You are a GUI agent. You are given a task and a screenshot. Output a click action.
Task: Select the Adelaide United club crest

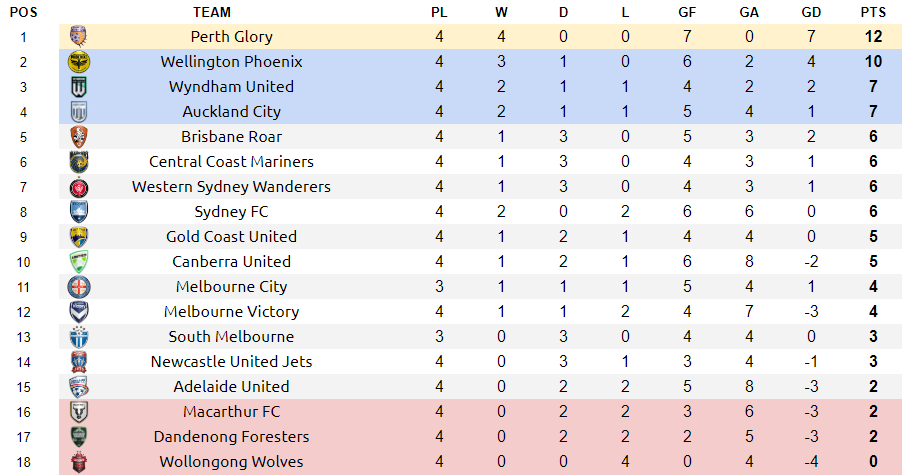point(78,387)
